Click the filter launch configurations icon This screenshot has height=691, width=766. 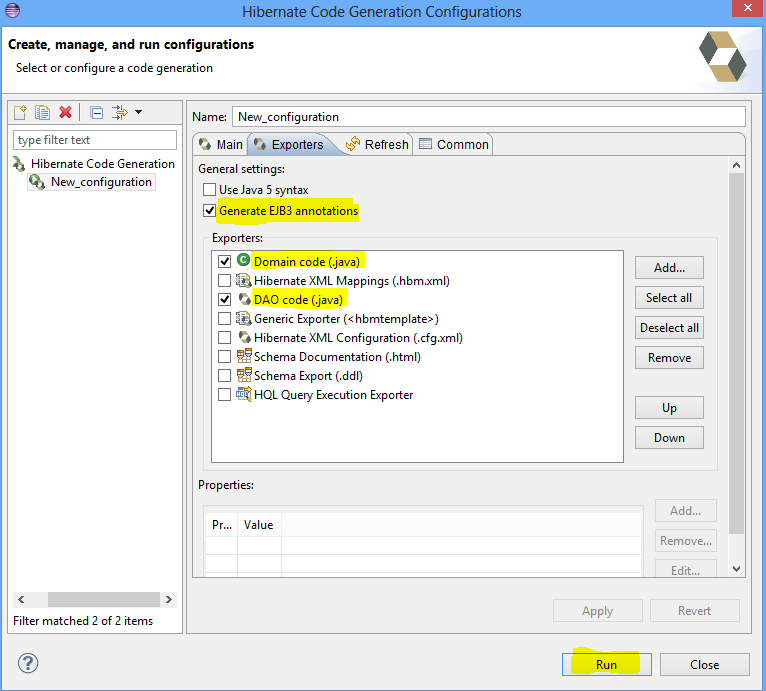119,112
